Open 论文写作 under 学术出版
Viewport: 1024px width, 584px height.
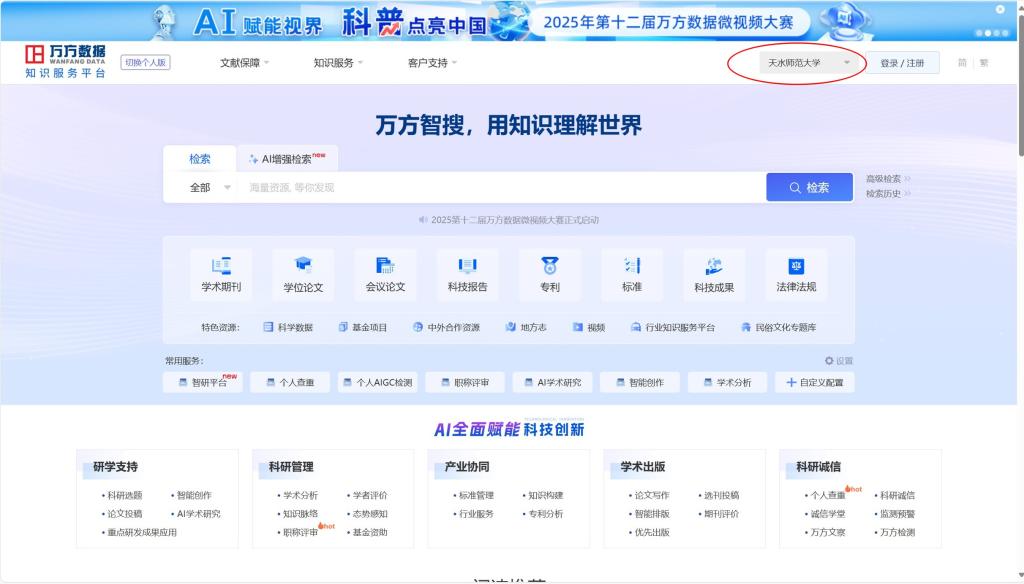click(651, 495)
